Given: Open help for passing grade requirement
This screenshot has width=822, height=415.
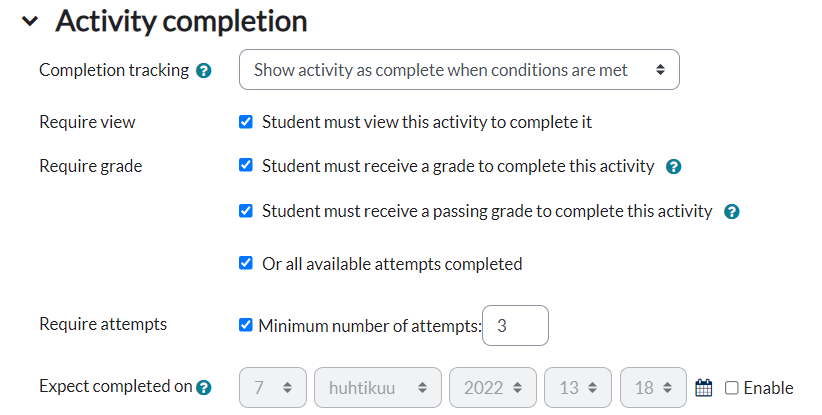Looking at the screenshot, I should [x=731, y=212].
